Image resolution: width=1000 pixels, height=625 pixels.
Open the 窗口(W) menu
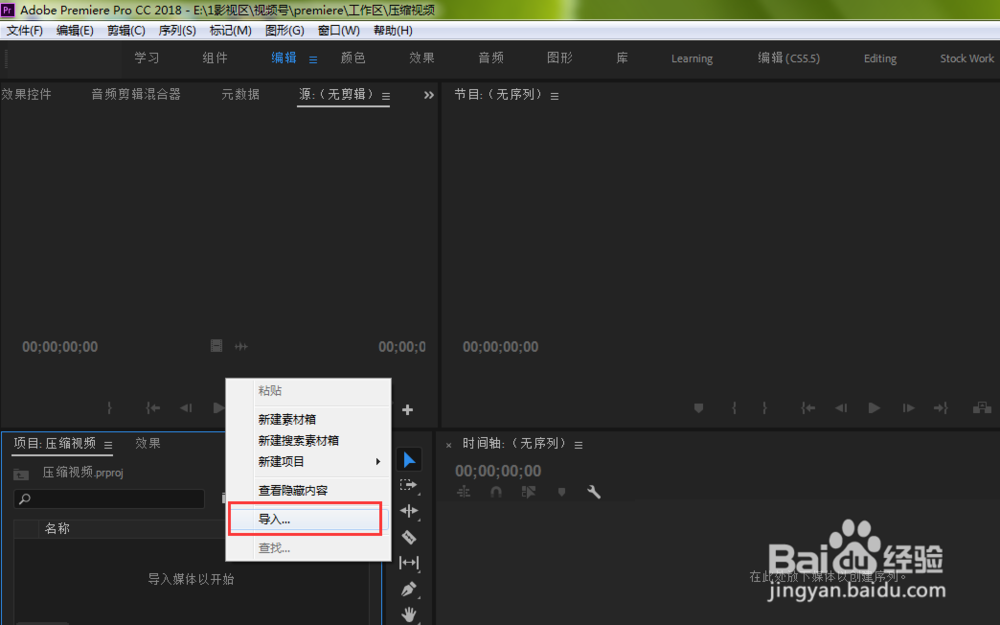click(x=338, y=31)
